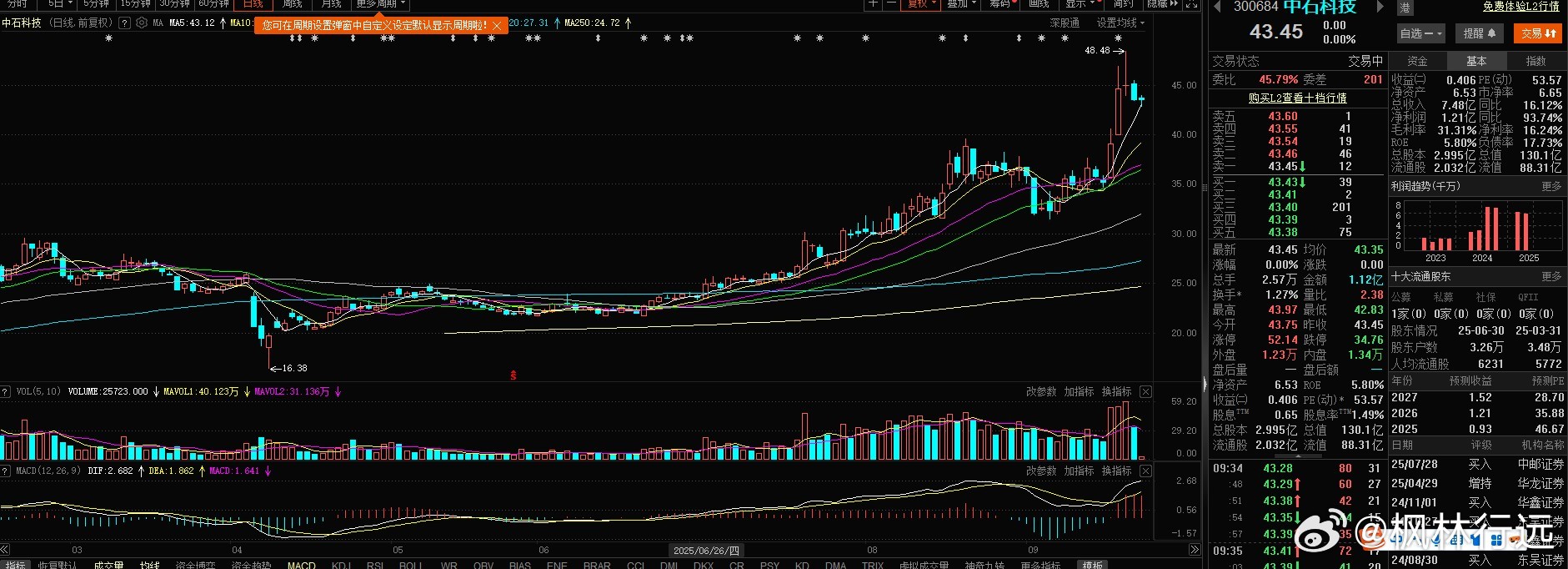Viewport: 1568px width, 569px height.
Task: Click 加指标 in VOL panel
Action: [x=1079, y=391]
